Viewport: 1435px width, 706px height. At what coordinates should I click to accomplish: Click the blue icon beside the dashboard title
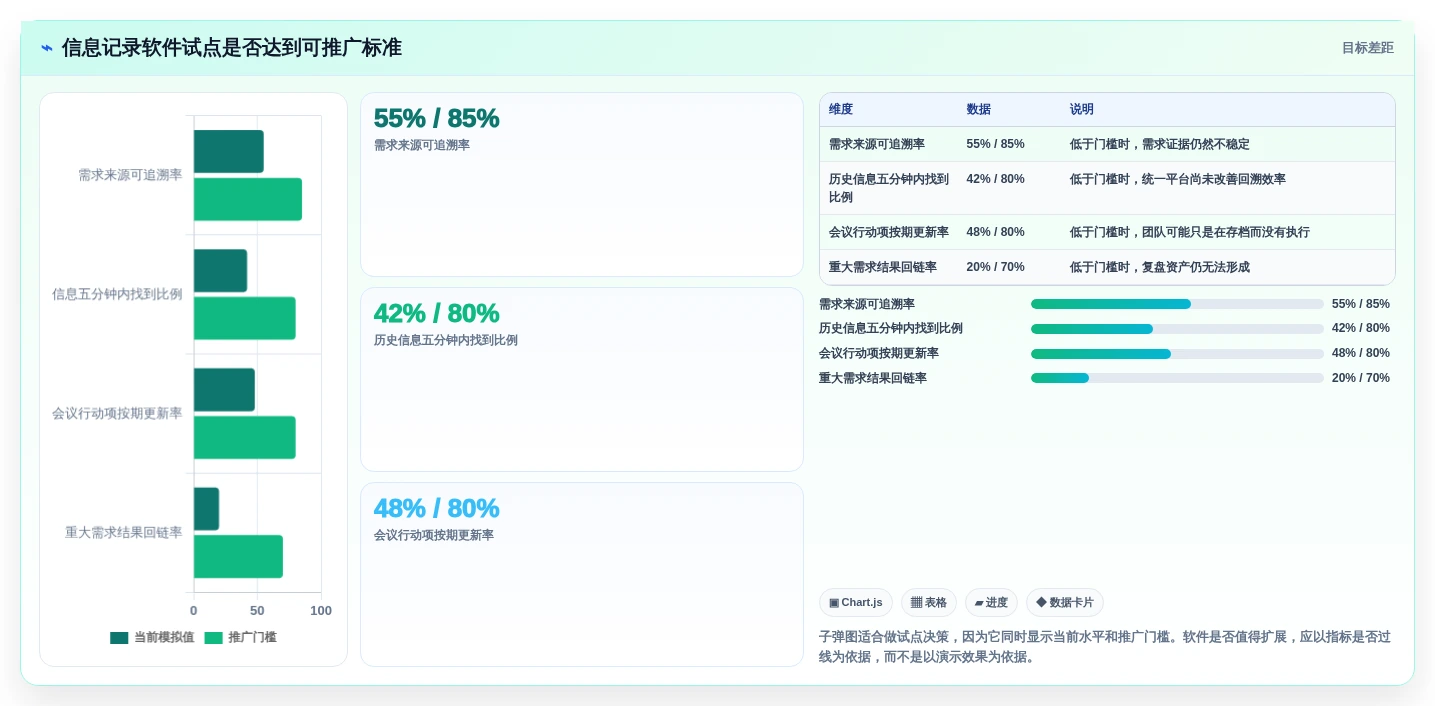pyautogui.click(x=47, y=48)
